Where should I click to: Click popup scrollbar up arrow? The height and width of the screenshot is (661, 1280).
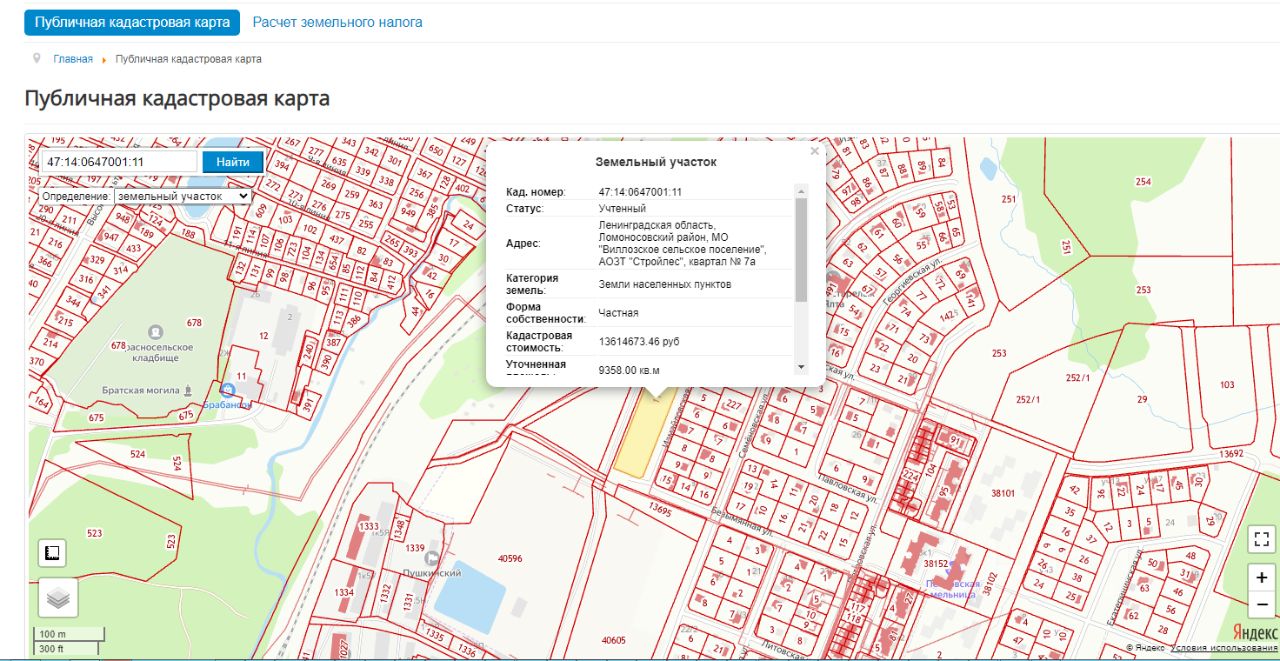[x=800, y=190]
